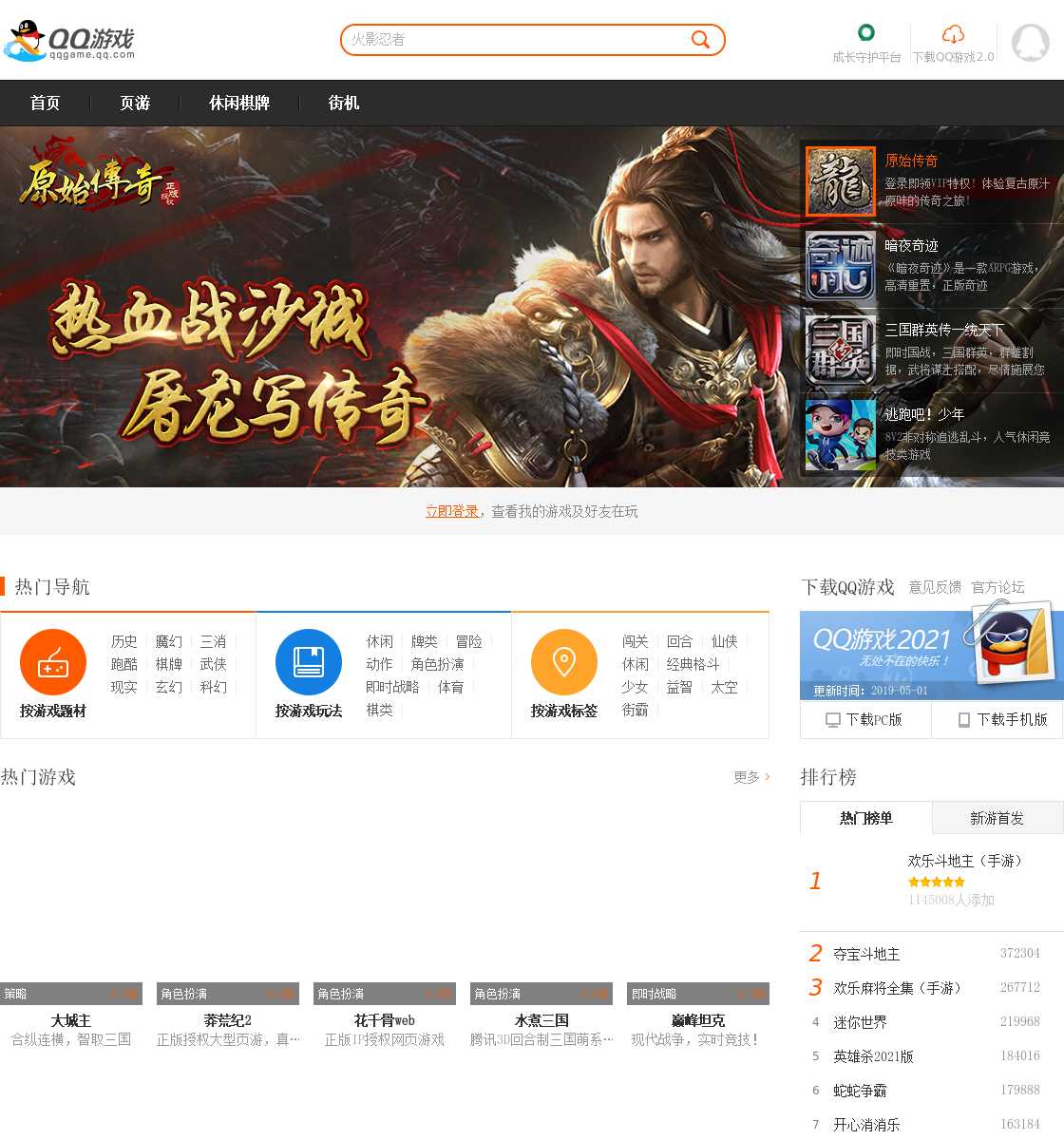Viewport: 1064px width, 1140px height.
Task: Select 街霸 tag category
Action: point(635,710)
